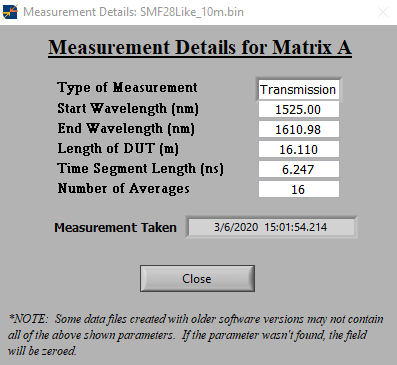Click the application icon in title bar
The height and width of the screenshot is (365, 397).
(10, 12)
